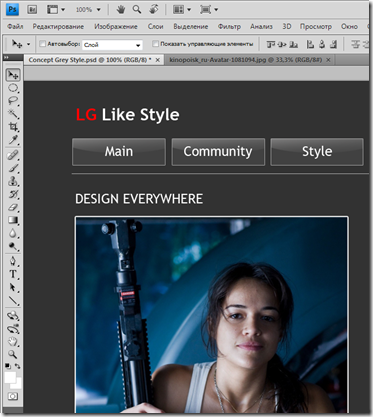Screen dimensions: 373x417
Task: Select the 3D Orbit tool
Action: coord(13,329)
